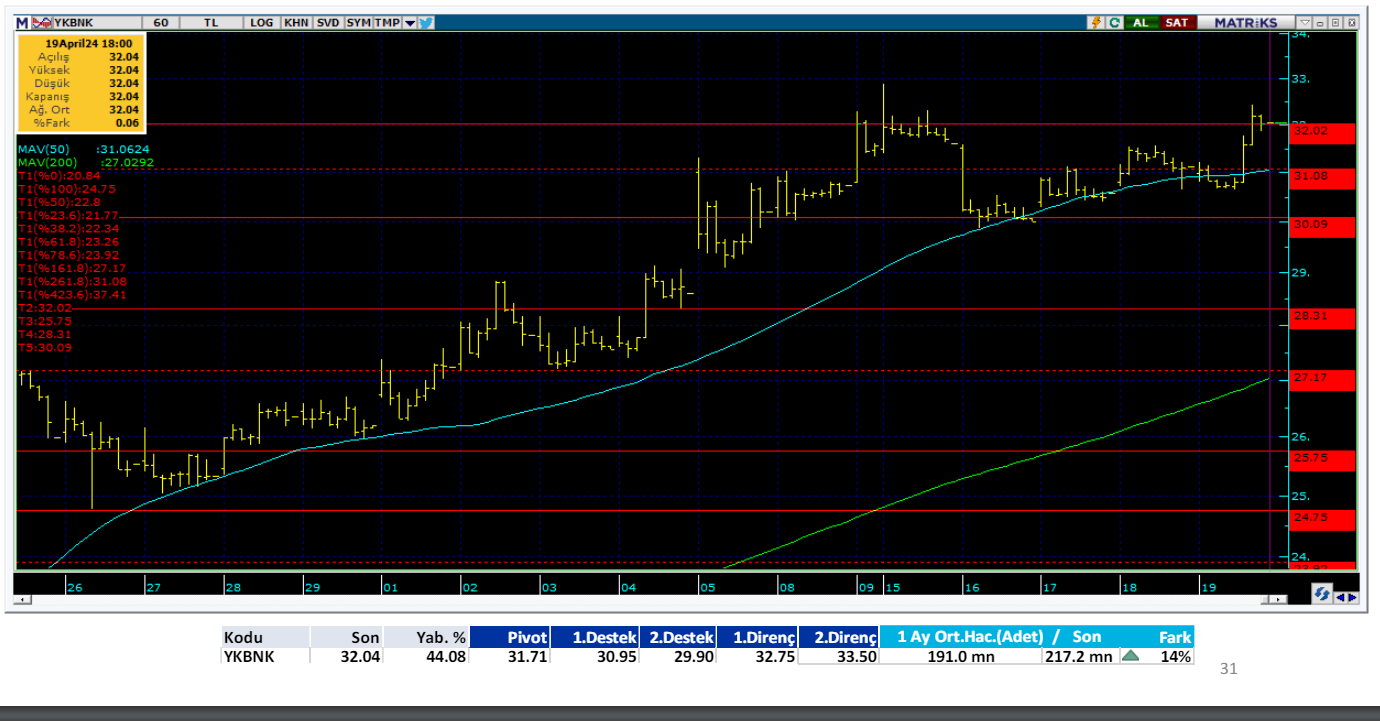The height and width of the screenshot is (724, 1380).
Task: Click the Pivot column header
Action: [509, 637]
